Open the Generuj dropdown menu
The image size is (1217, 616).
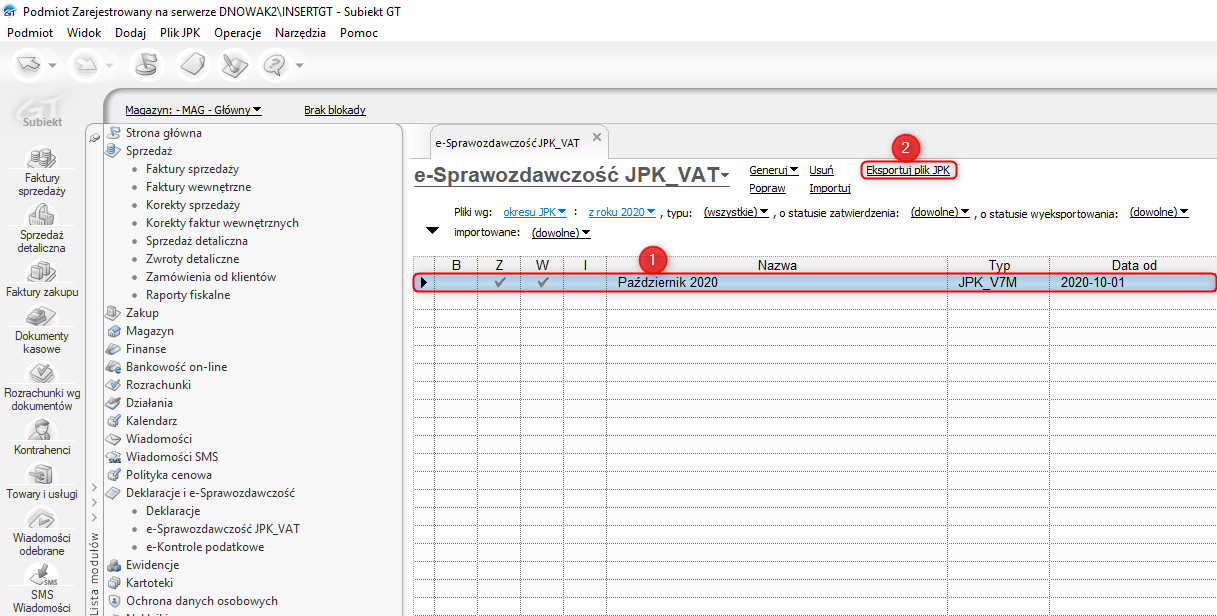click(x=774, y=170)
